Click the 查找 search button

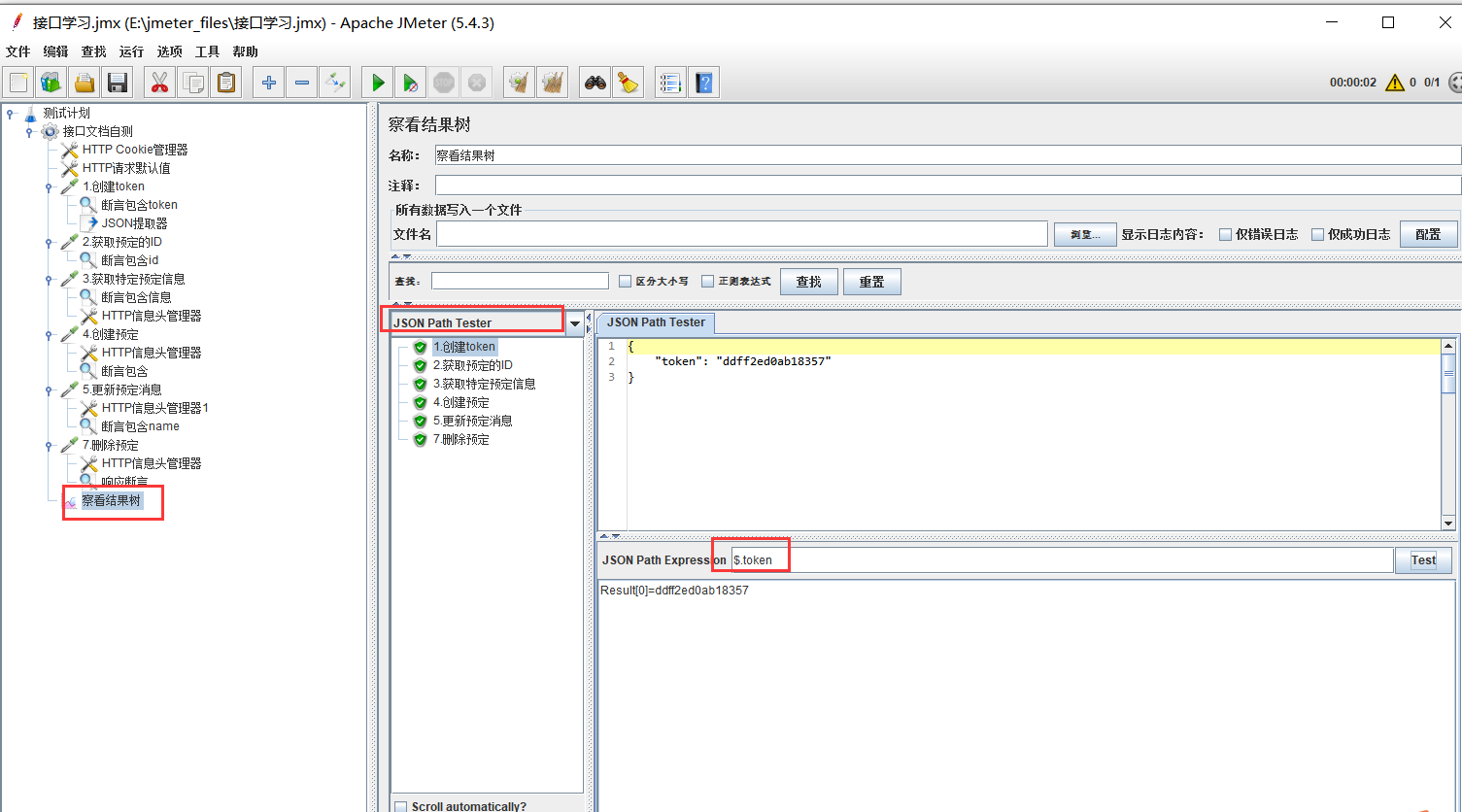[x=809, y=282]
